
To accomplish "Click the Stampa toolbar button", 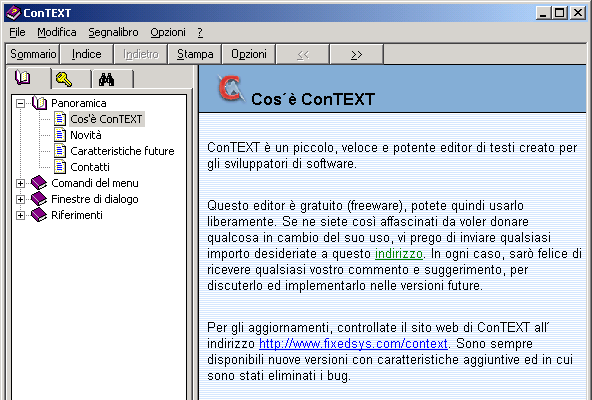I will (x=195, y=54).
